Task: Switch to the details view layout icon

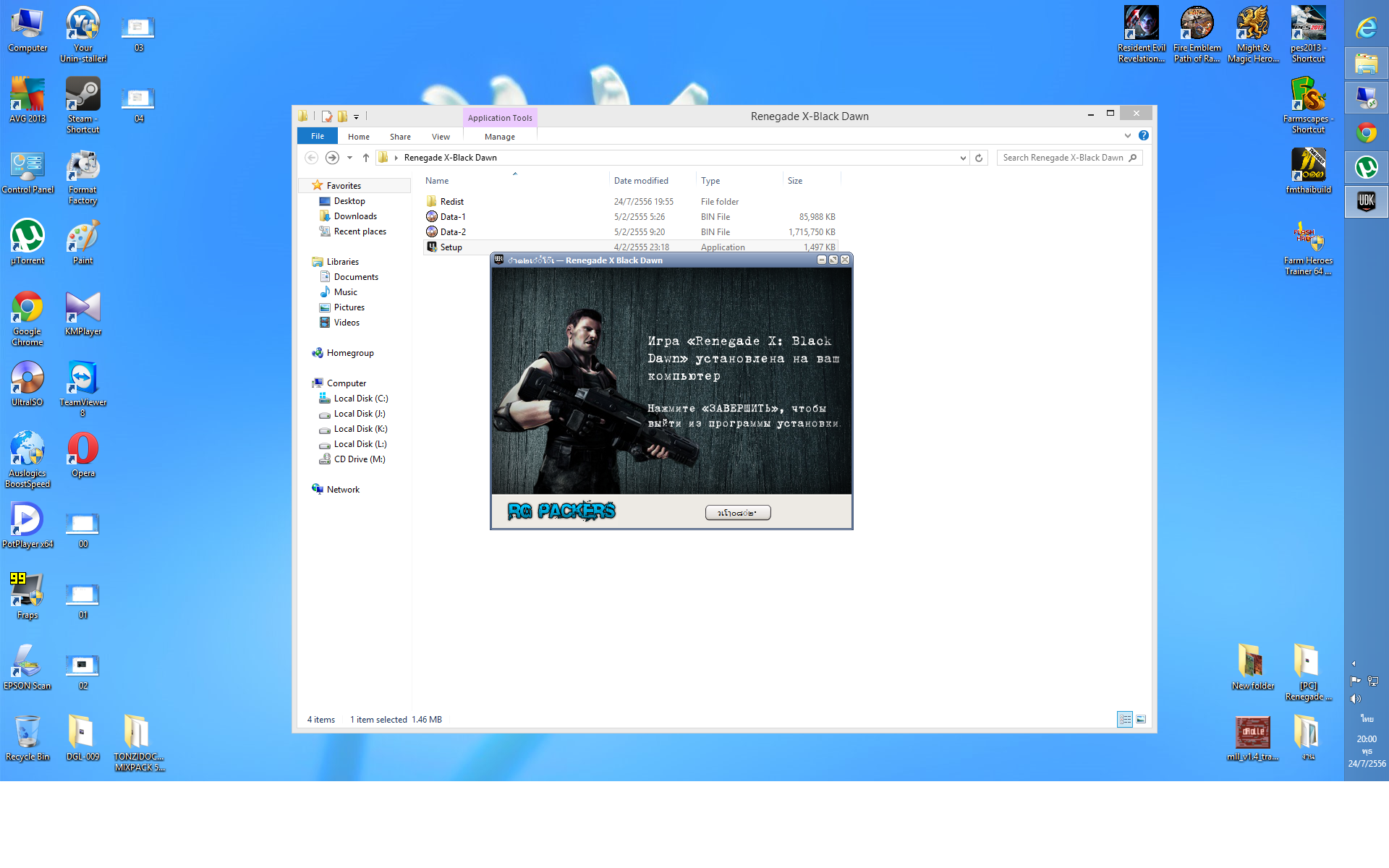Action: coord(1124,719)
